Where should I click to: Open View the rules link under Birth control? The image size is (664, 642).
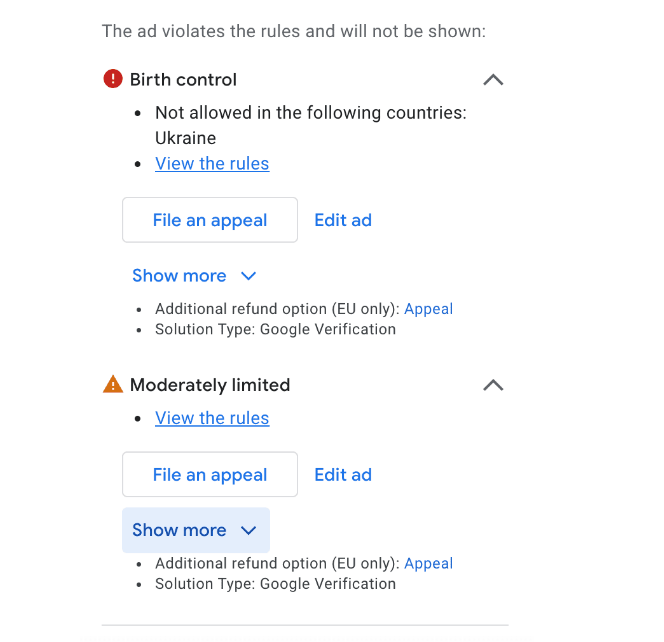click(212, 163)
